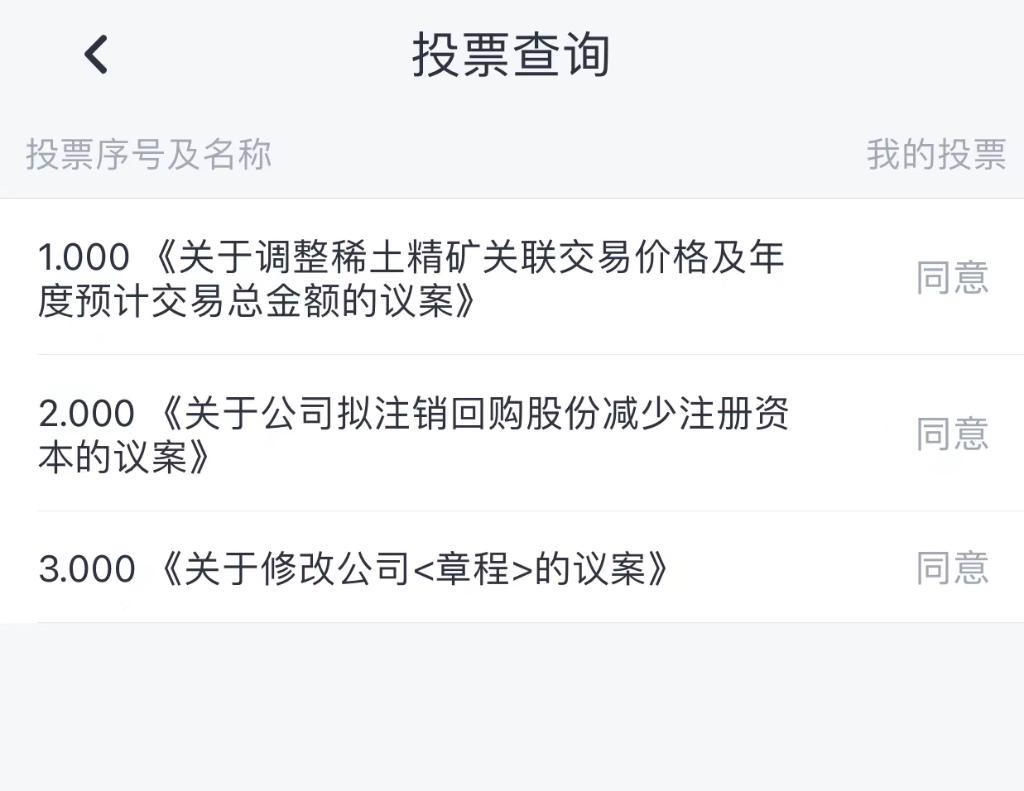Viewport: 1024px width, 791px height.
Task: Click 同意 vote status for proposal 2.000
Action: 952,434
